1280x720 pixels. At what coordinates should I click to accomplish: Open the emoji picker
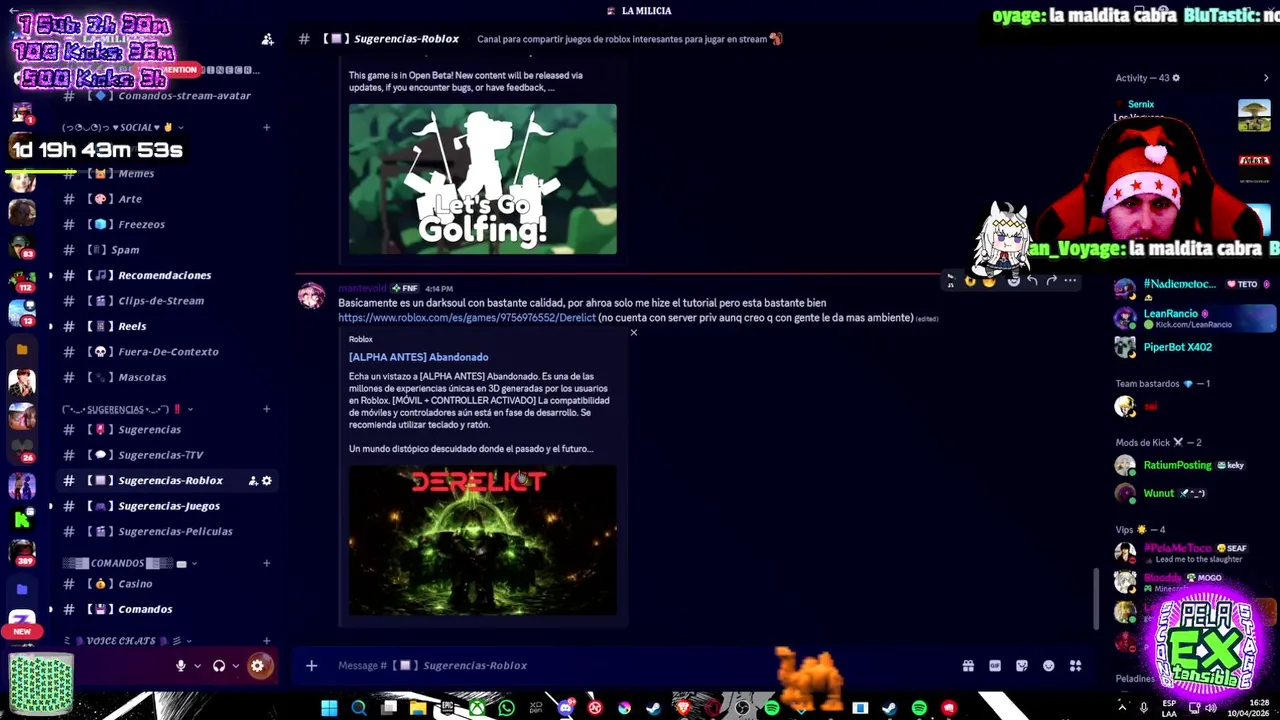pyautogui.click(x=1048, y=666)
